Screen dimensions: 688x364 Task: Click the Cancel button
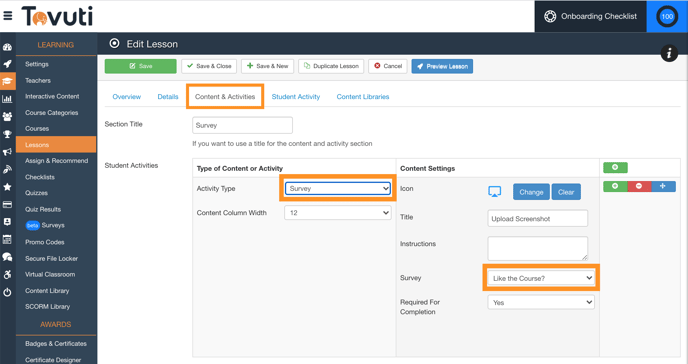tap(388, 66)
